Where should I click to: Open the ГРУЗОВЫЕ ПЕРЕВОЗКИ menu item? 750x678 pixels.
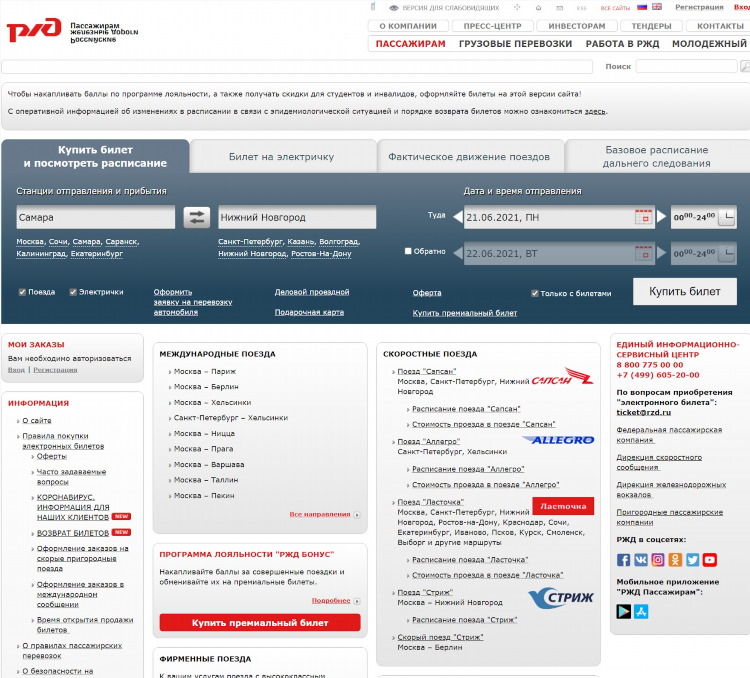pos(515,44)
